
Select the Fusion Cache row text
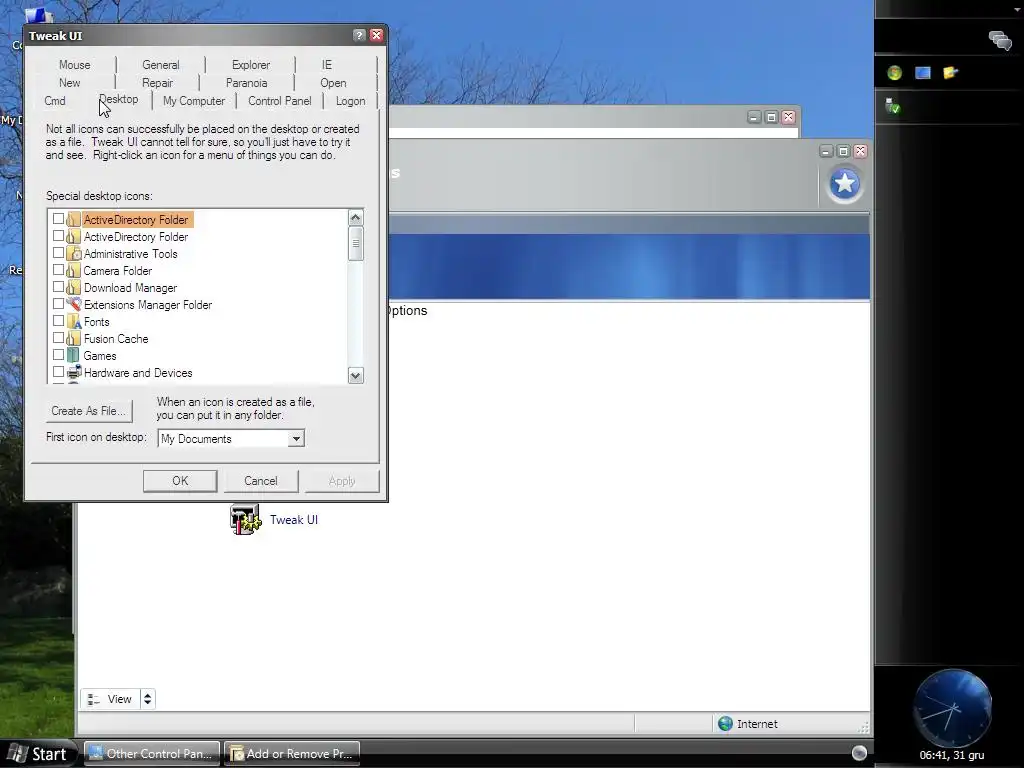coord(116,339)
